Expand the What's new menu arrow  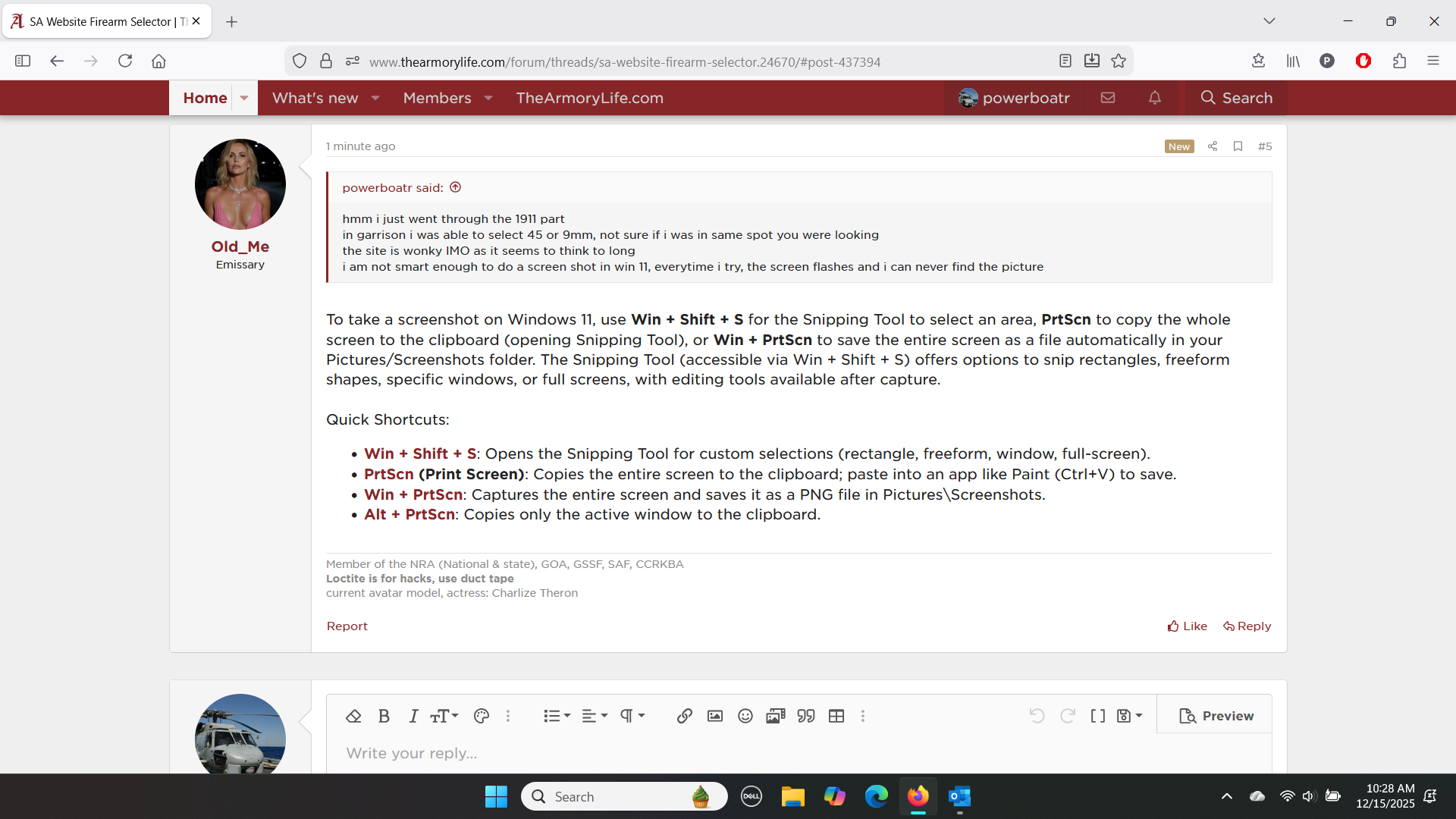[375, 98]
